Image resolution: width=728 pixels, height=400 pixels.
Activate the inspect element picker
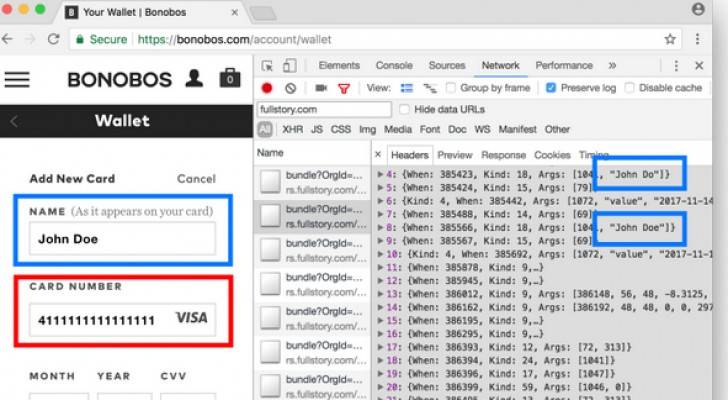pos(267,66)
